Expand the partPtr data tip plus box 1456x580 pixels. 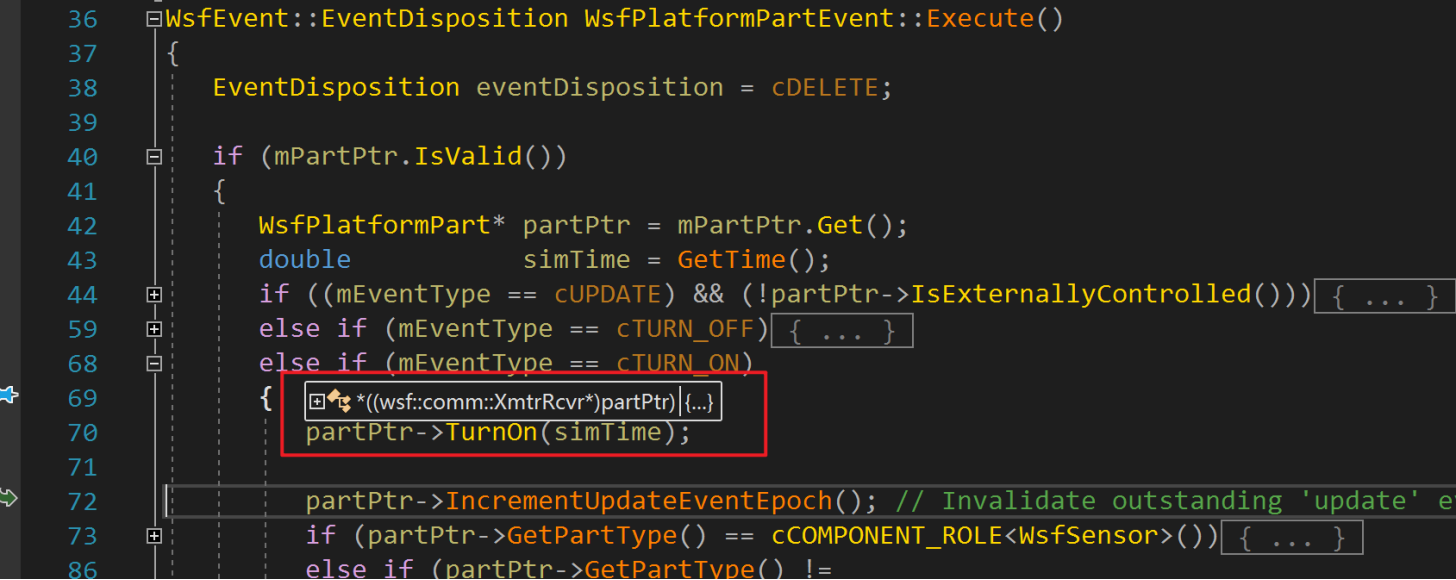click(x=317, y=402)
